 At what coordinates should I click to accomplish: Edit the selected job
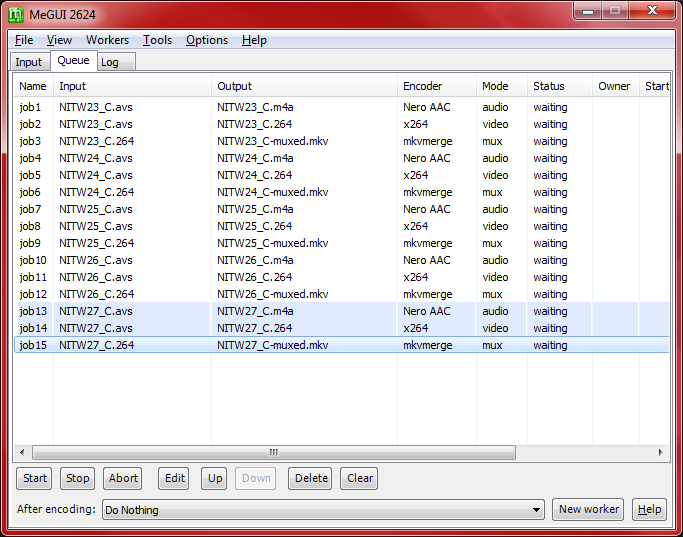click(x=175, y=478)
